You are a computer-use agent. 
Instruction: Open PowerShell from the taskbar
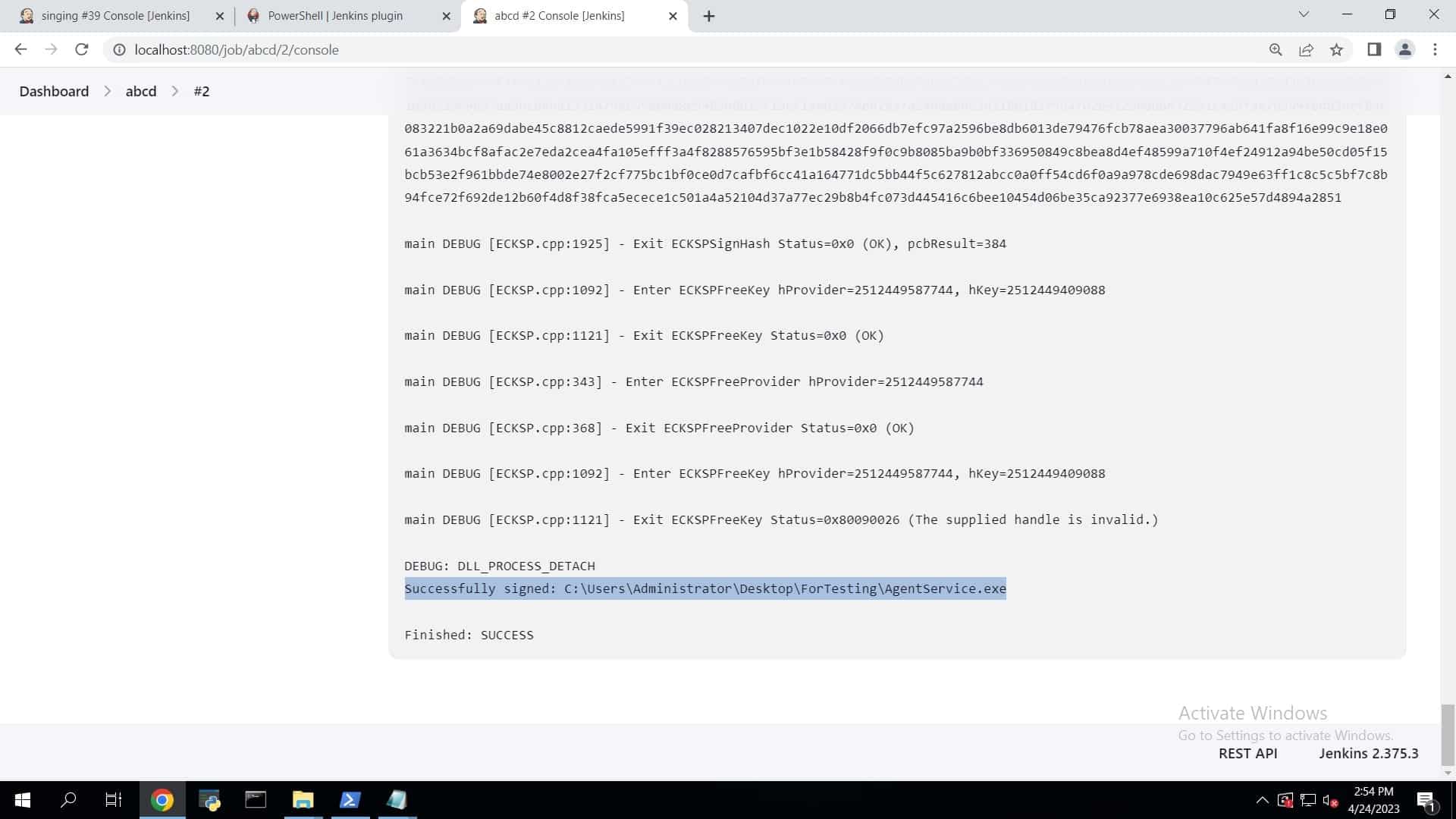(350, 800)
